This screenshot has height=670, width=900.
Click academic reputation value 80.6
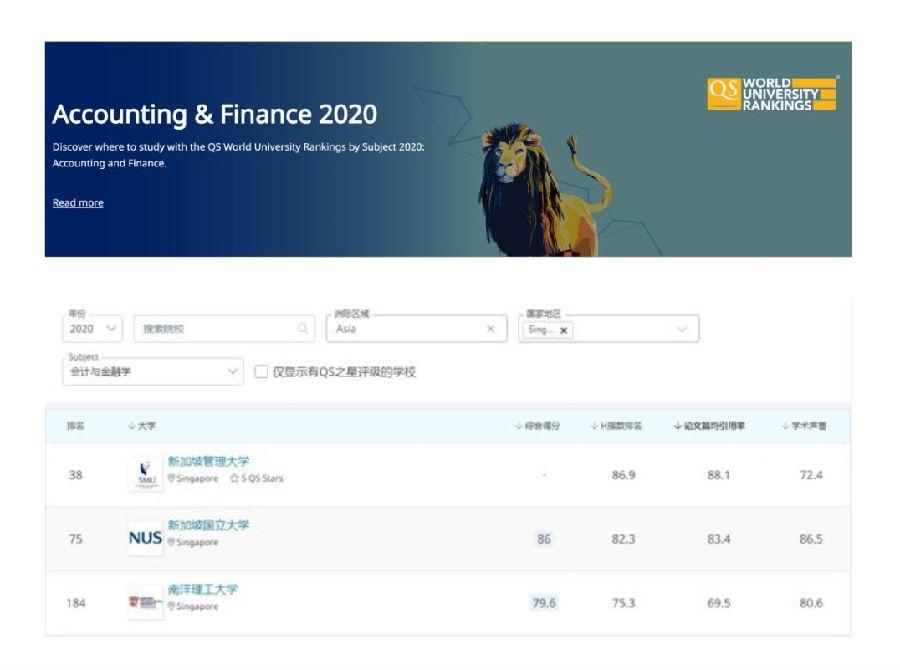click(811, 603)
